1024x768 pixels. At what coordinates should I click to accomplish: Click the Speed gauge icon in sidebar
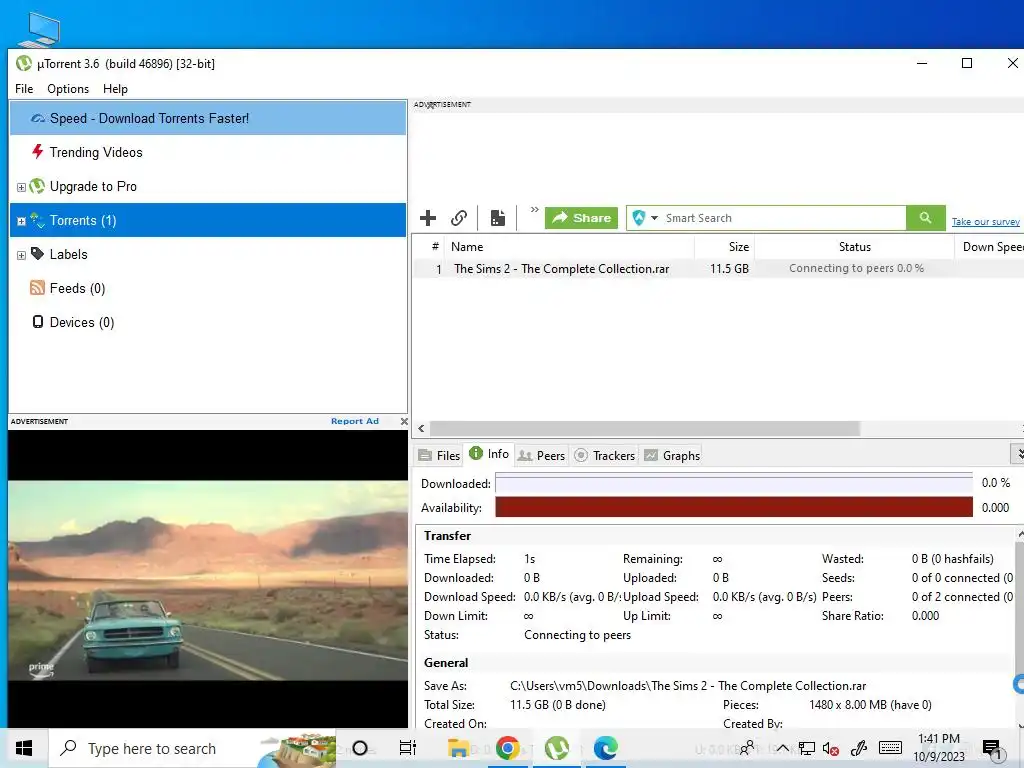click(x=38, y=118)
